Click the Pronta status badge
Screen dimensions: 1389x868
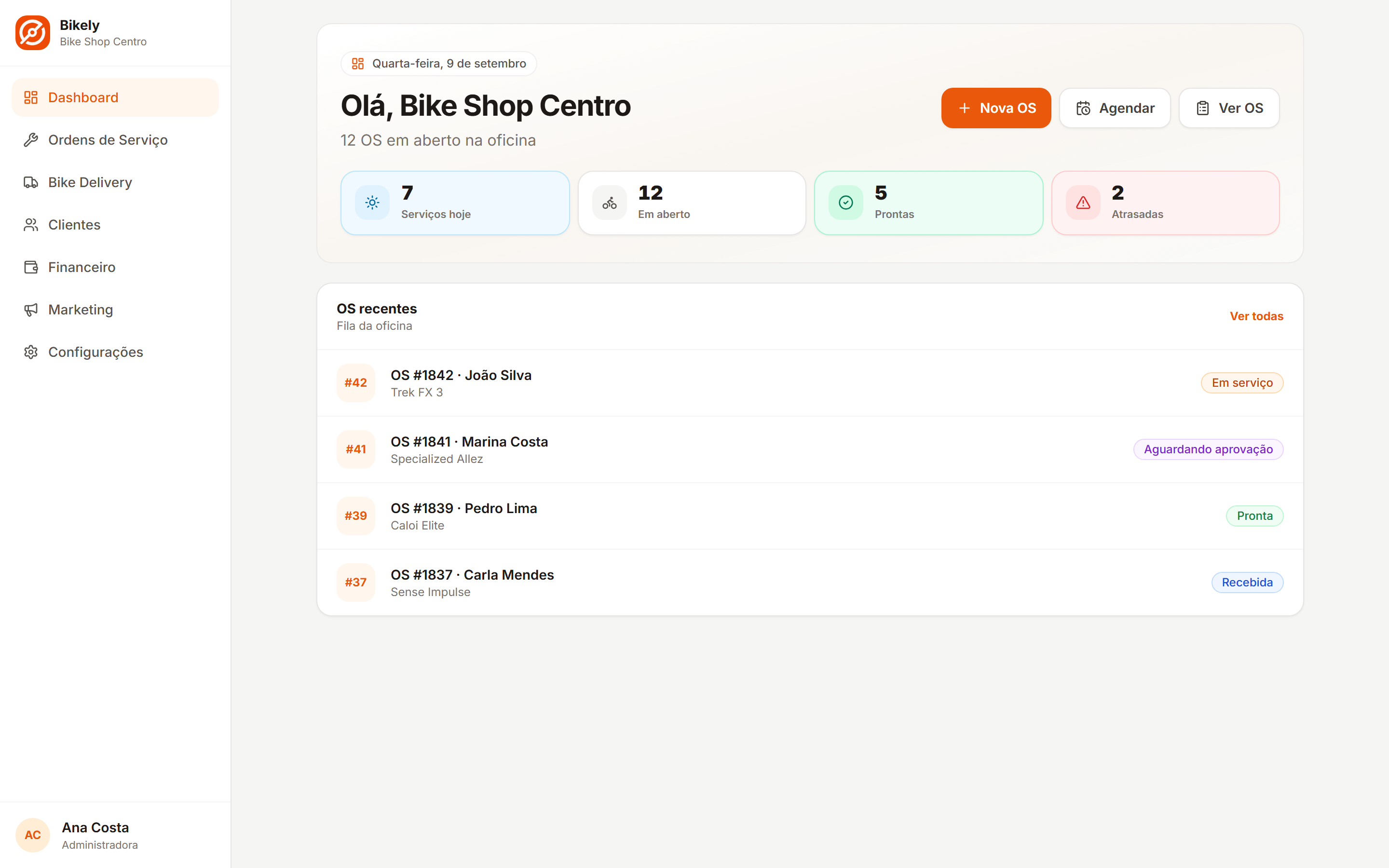1255,516
